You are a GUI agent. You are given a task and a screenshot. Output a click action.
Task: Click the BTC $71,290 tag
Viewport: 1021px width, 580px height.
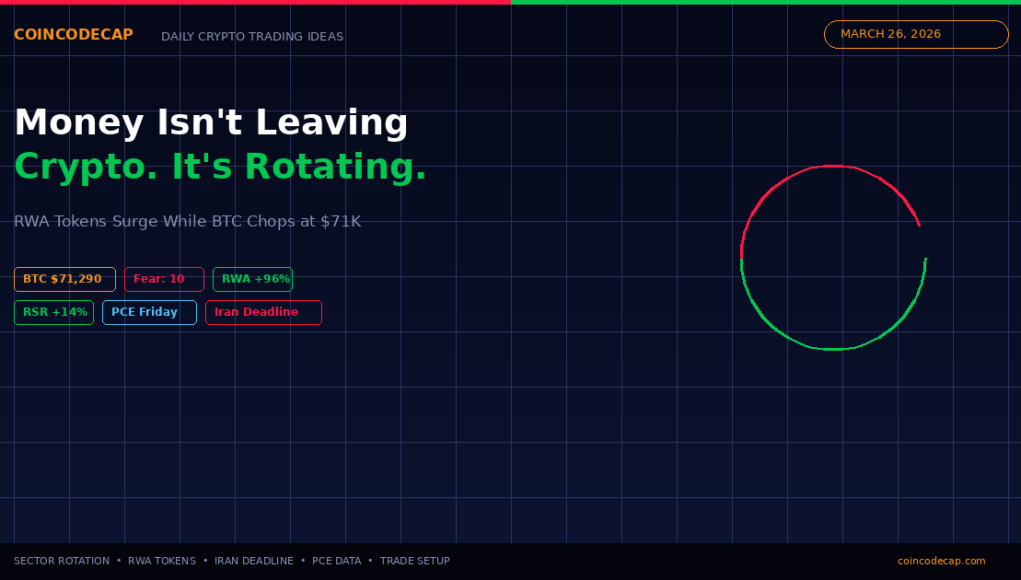pos(64,279)
